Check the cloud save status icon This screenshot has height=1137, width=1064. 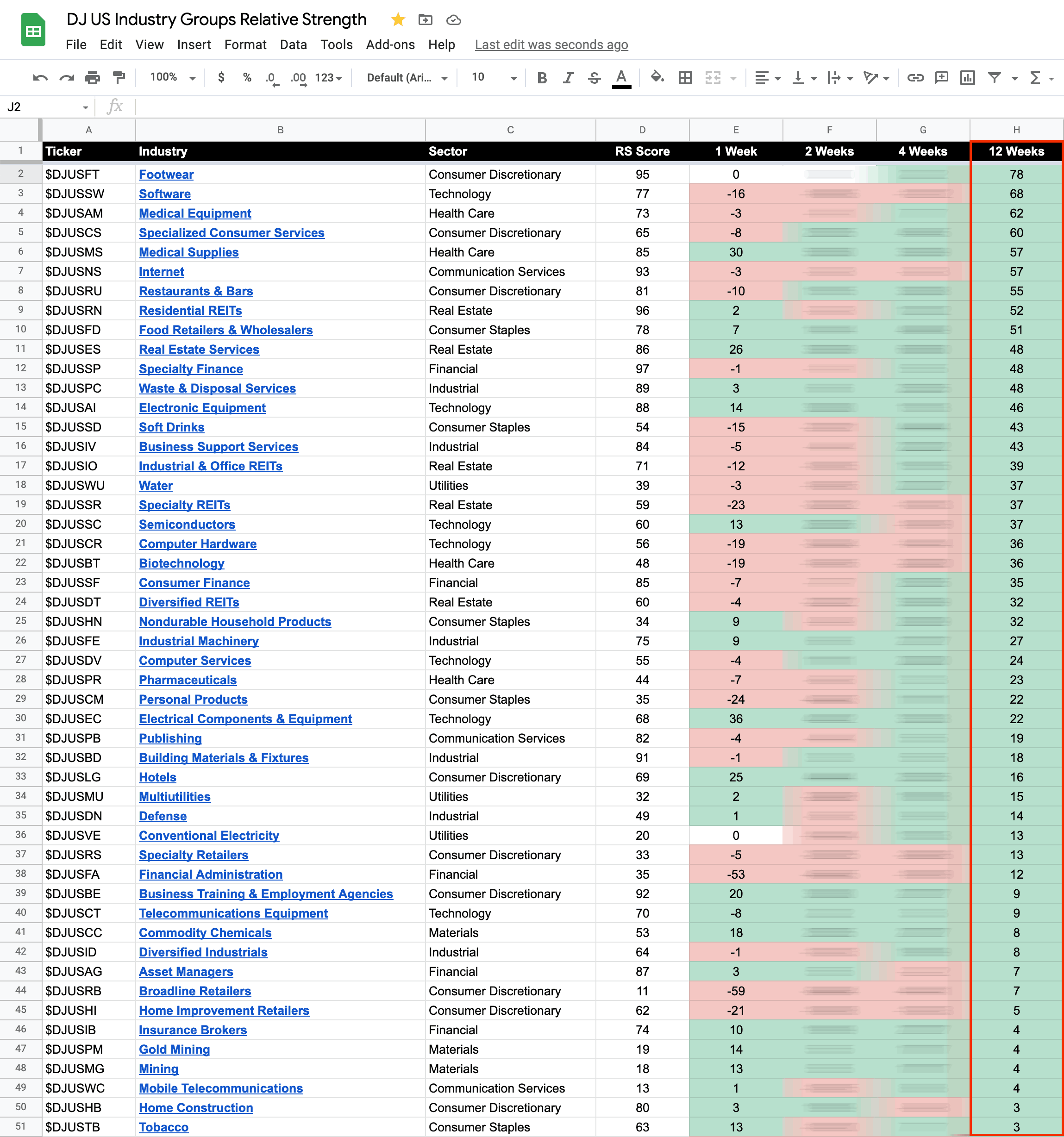click(454, 20)
